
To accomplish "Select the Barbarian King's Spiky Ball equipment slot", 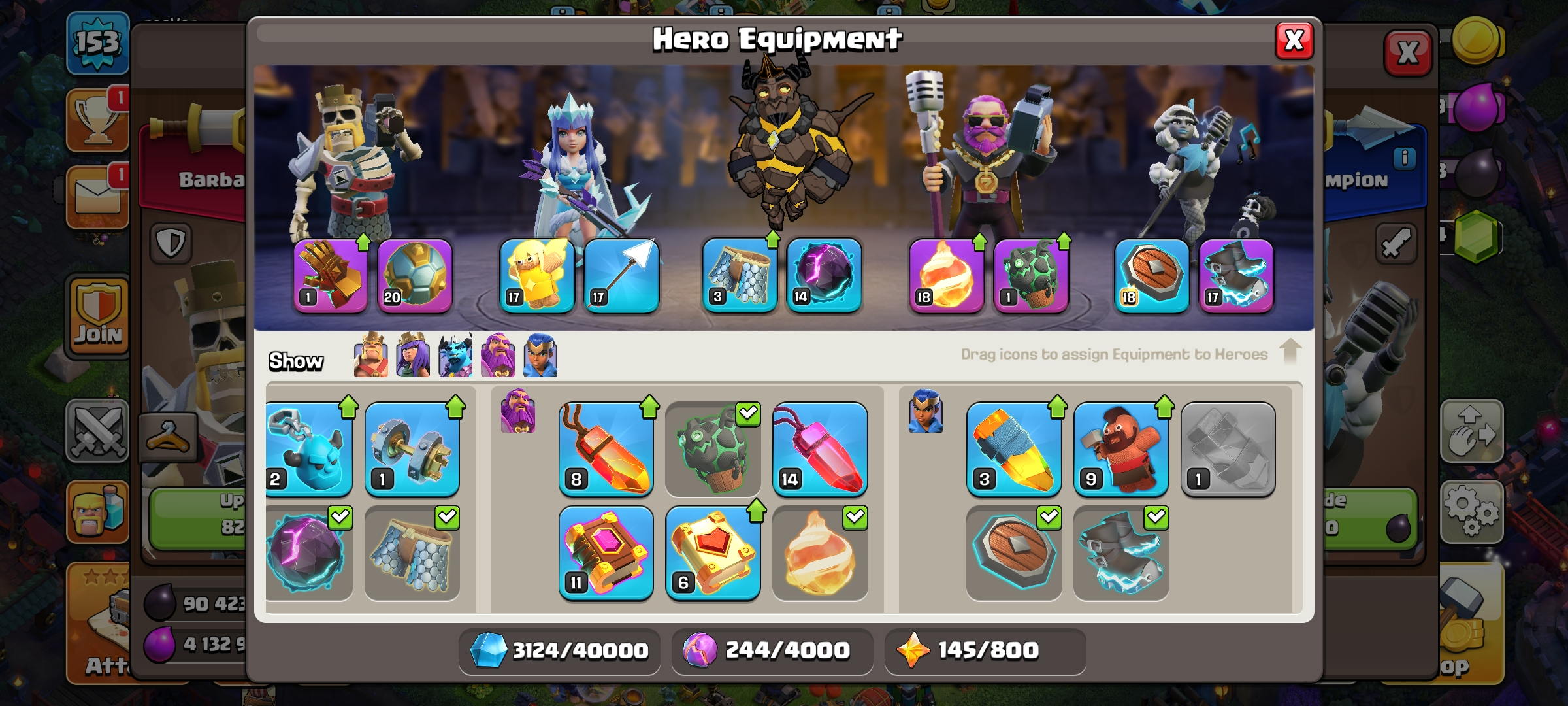I will [x=415, y=276].
